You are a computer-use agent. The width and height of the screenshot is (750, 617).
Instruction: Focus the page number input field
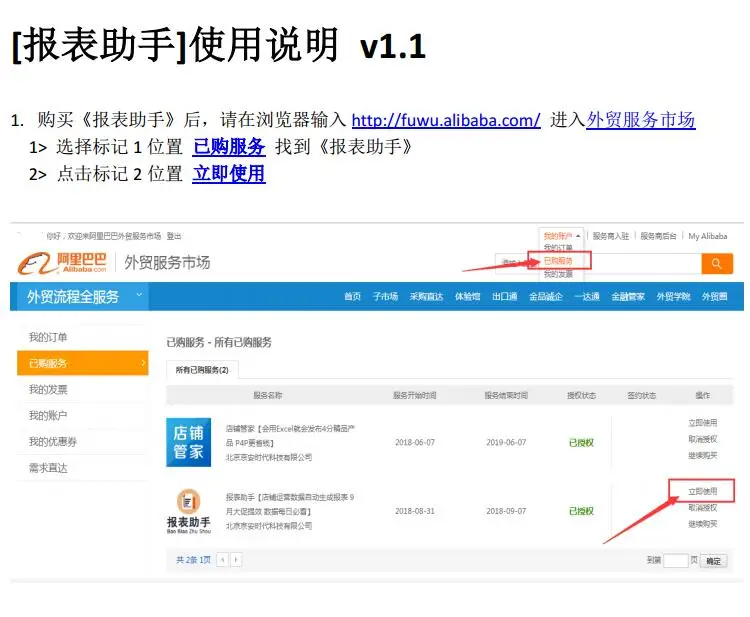[x=676, y=561]
